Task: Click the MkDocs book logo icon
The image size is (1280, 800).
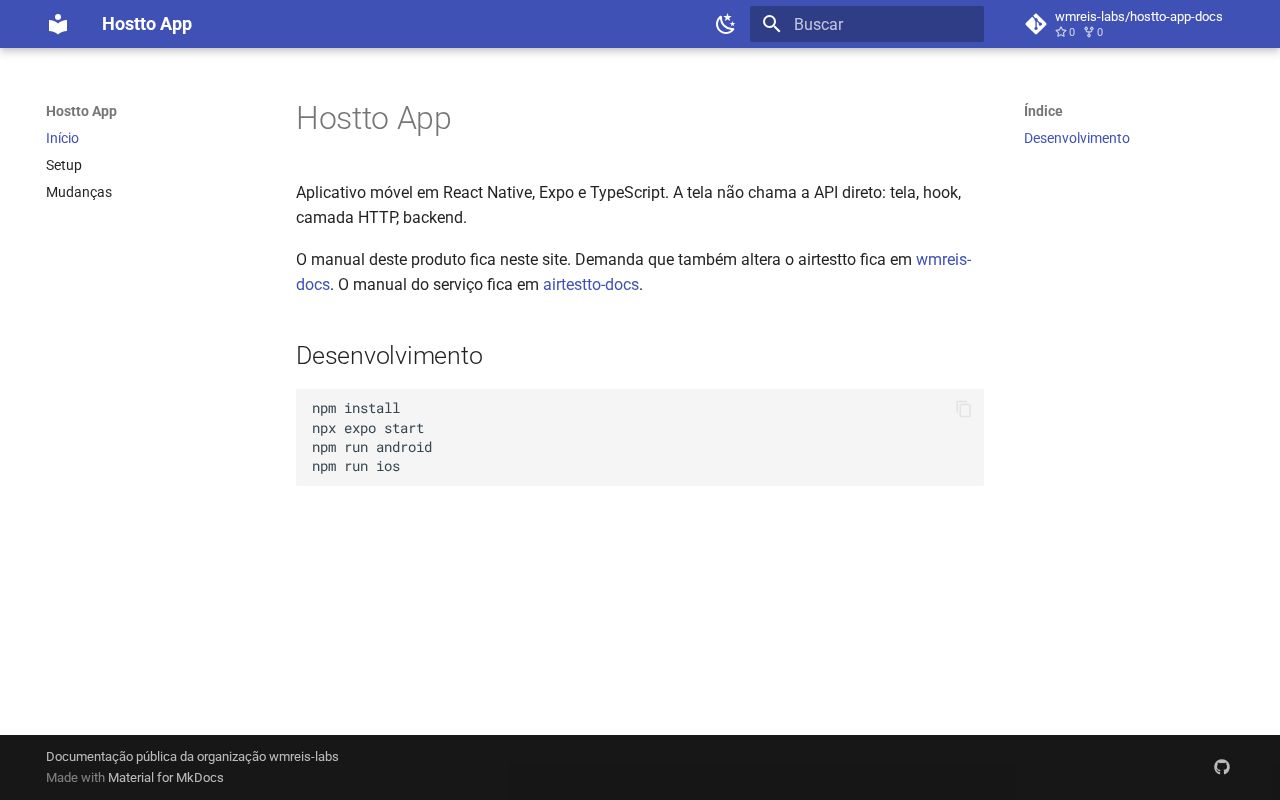Action: pos(58,24)
